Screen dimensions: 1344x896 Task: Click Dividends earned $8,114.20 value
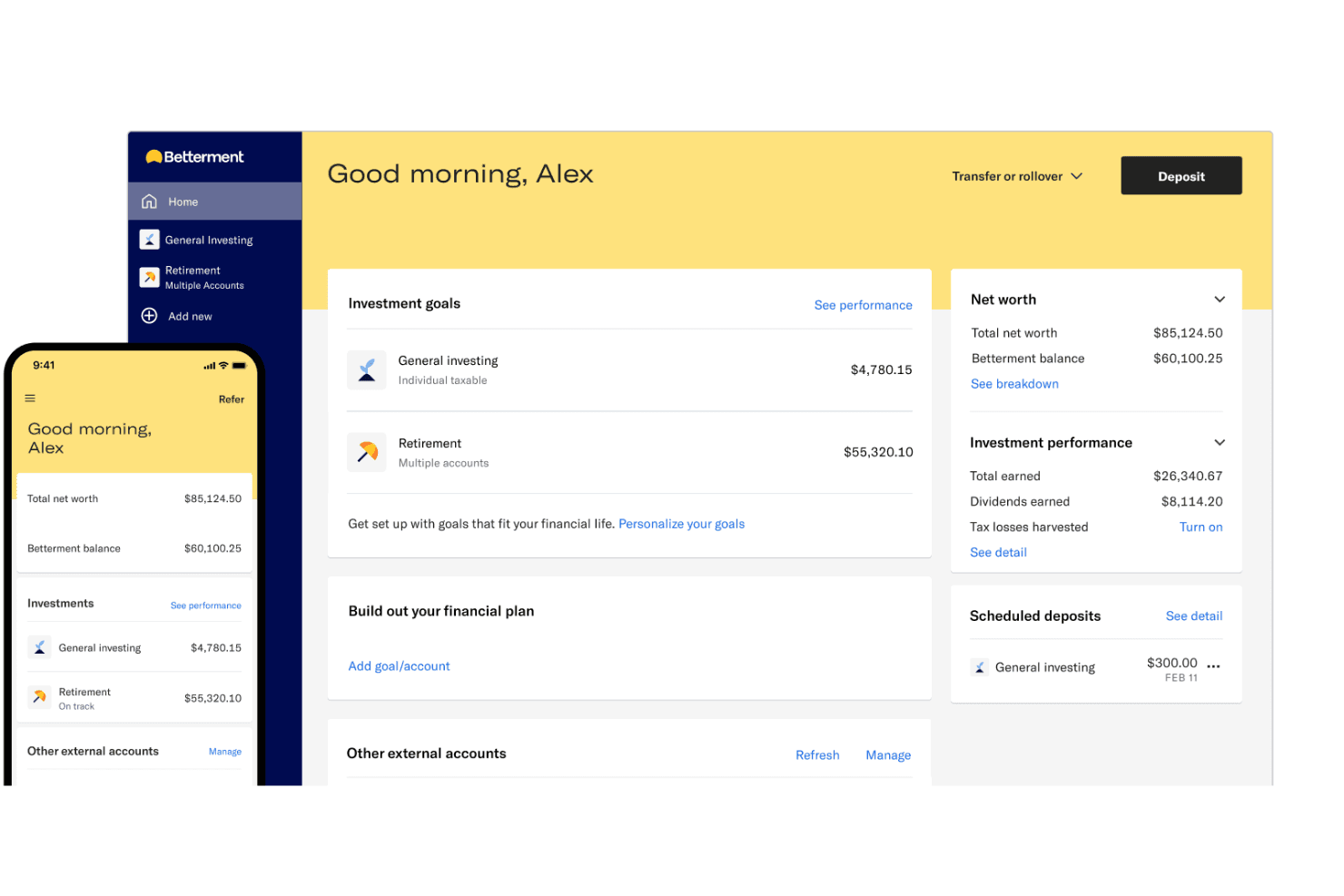1191,501
